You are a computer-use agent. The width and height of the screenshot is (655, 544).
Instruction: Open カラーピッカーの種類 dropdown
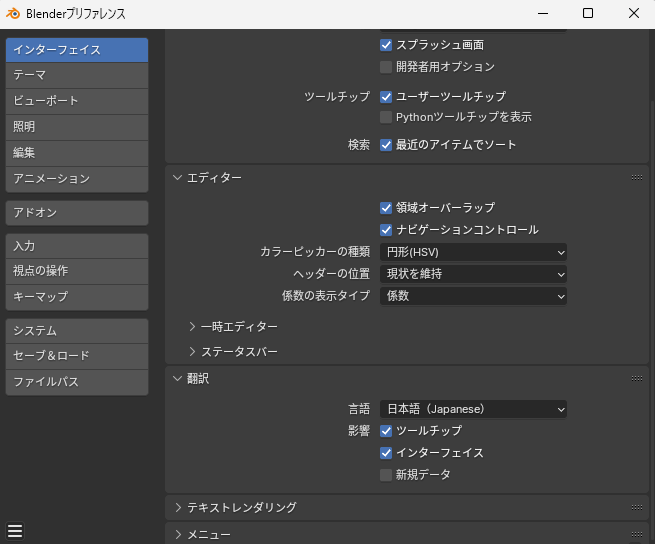(x=473, y=252)
